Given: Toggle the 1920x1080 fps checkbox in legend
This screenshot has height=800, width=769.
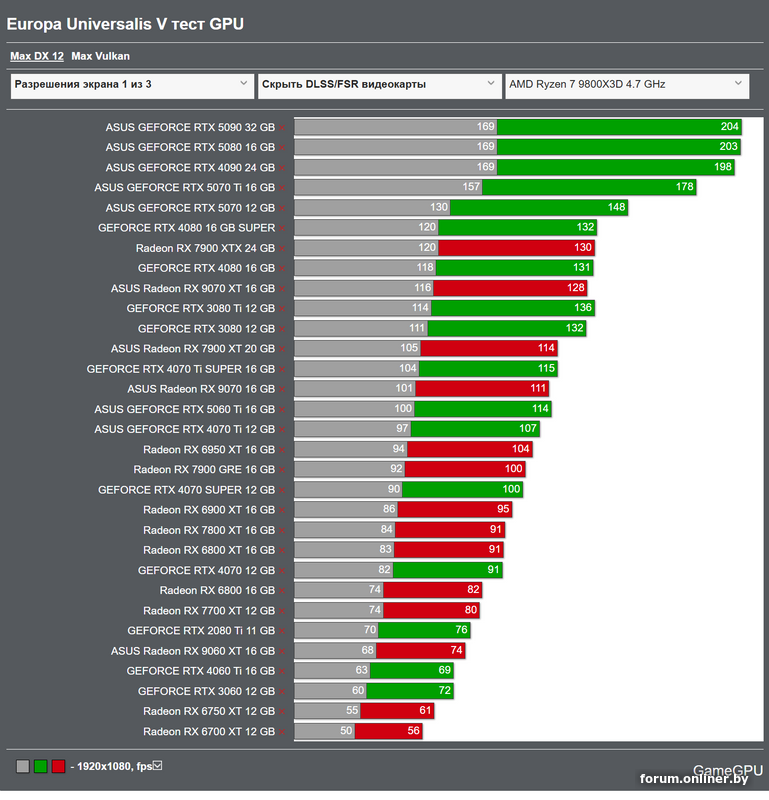Looking at the screenshot, I should 158,765.
